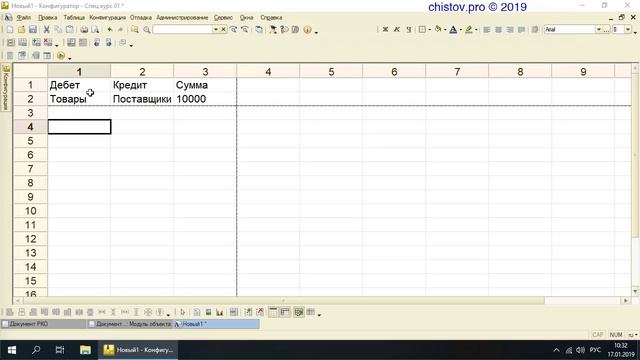
Task: Switch to the Новый1 tab
Action: (216, 324)
